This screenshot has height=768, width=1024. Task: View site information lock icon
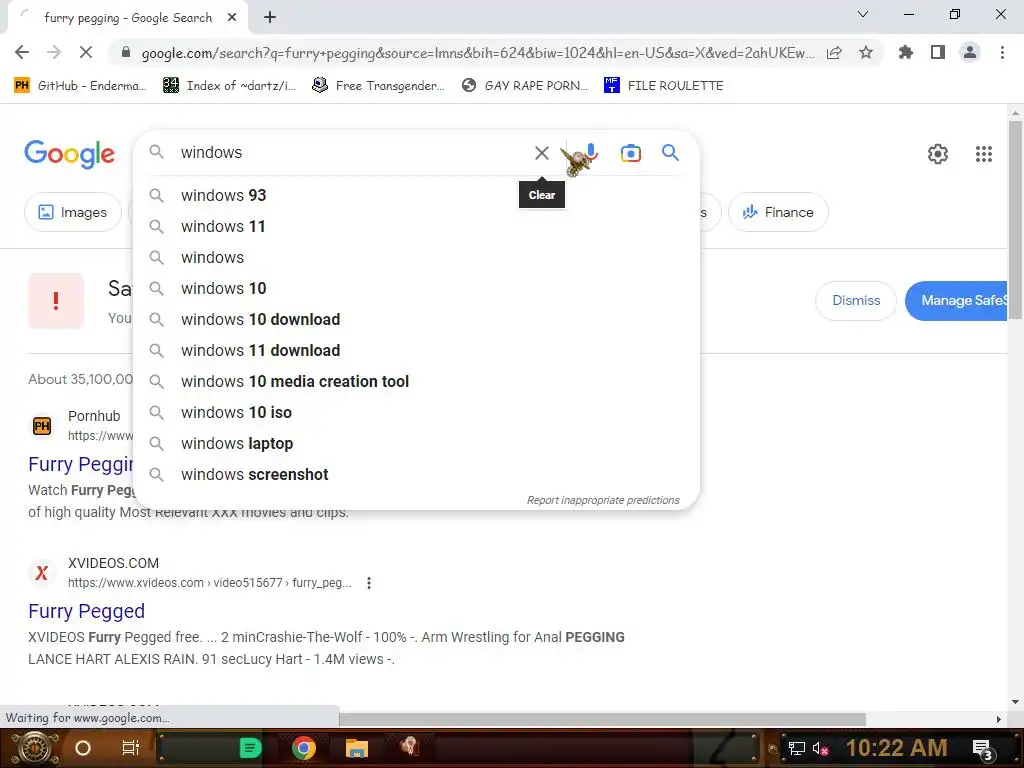126,52
